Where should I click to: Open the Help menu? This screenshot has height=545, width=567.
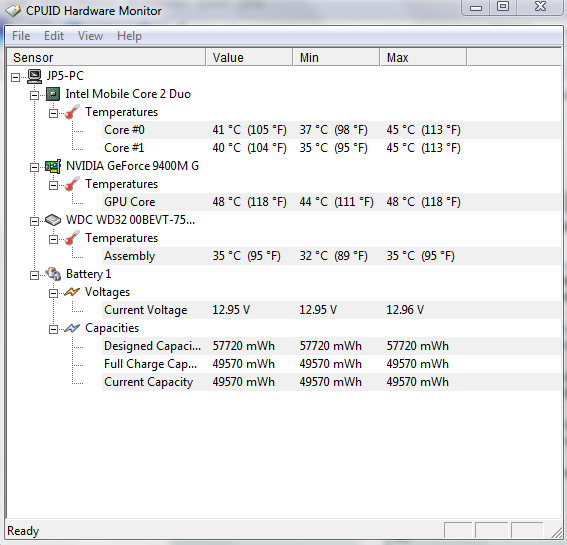[129, 36]
